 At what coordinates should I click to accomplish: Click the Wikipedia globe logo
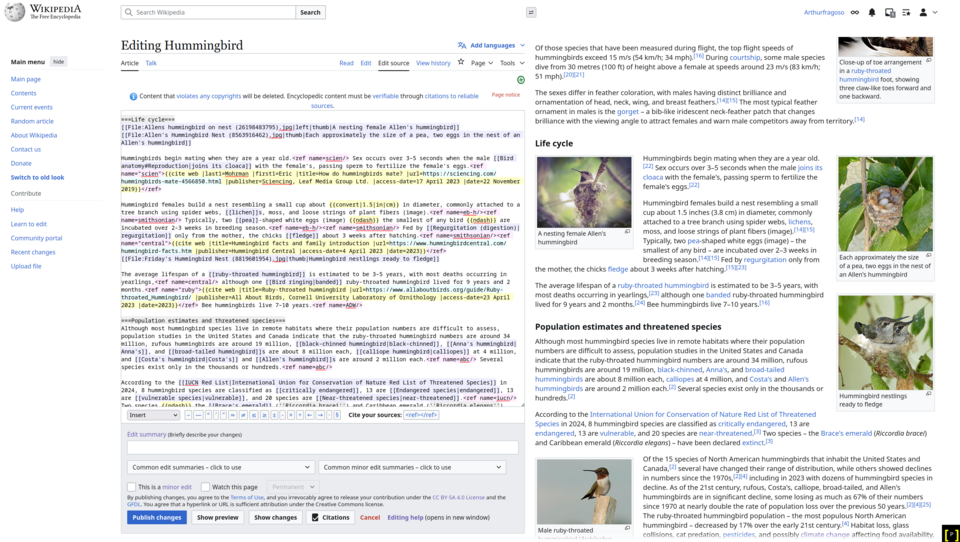click(15, 12)
